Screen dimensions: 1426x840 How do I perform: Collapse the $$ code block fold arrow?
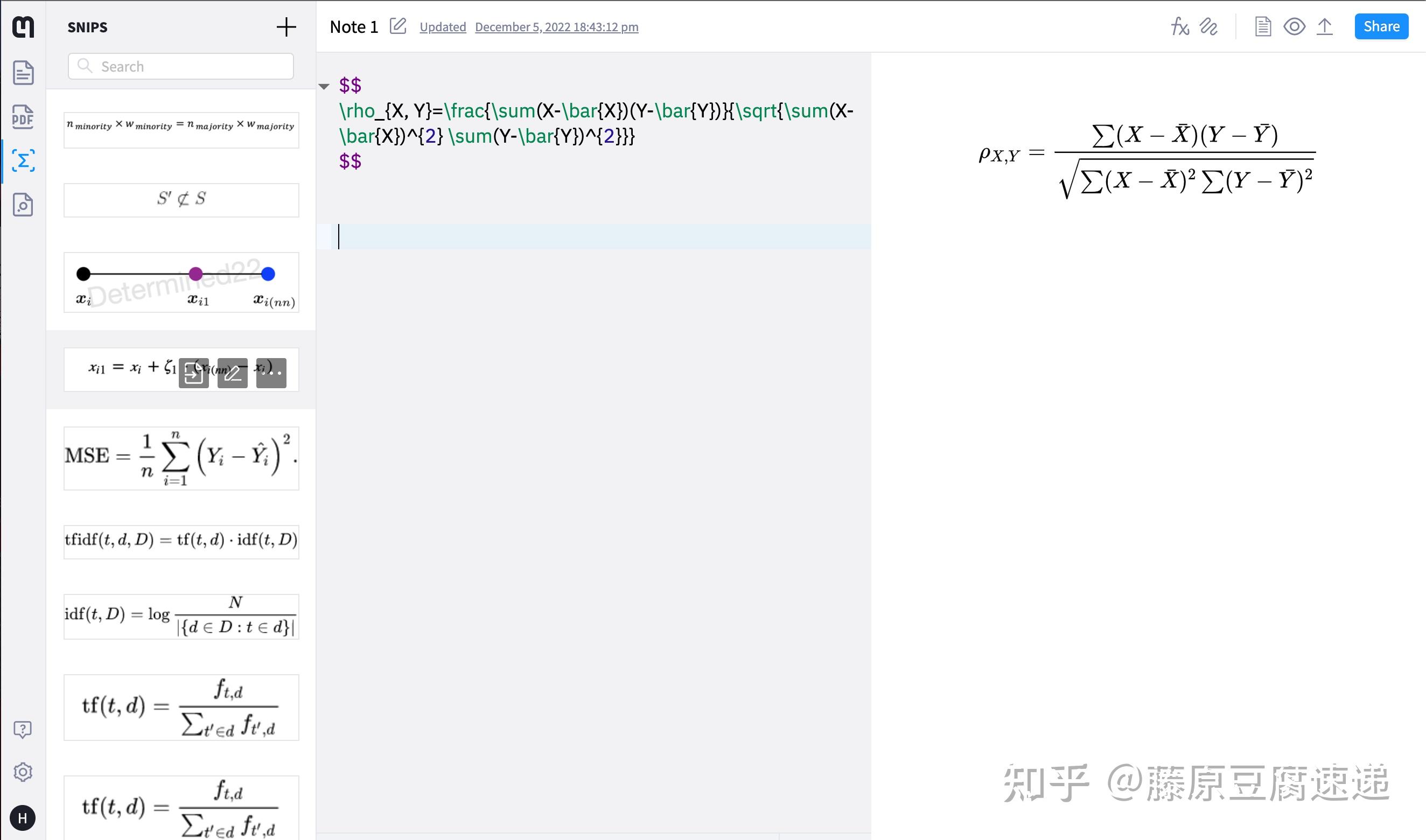tap(324, 87)
